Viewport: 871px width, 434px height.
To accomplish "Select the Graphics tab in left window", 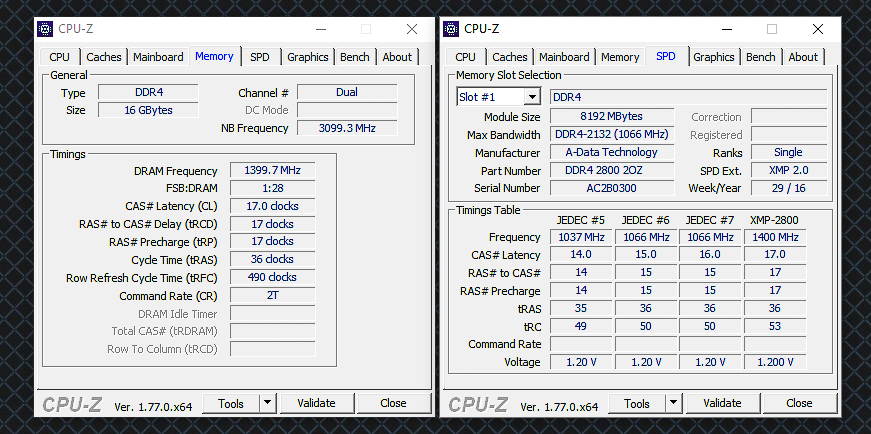I will coord(308,57).
